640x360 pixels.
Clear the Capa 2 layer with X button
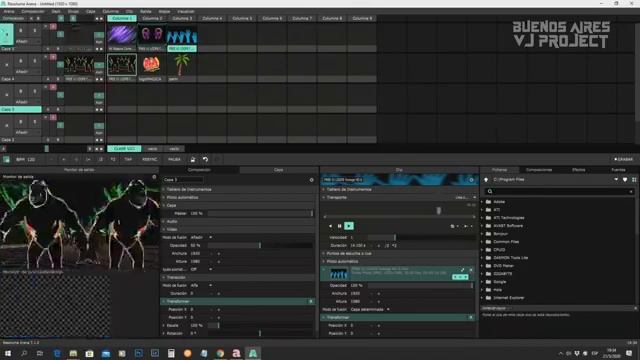[7, 125]
